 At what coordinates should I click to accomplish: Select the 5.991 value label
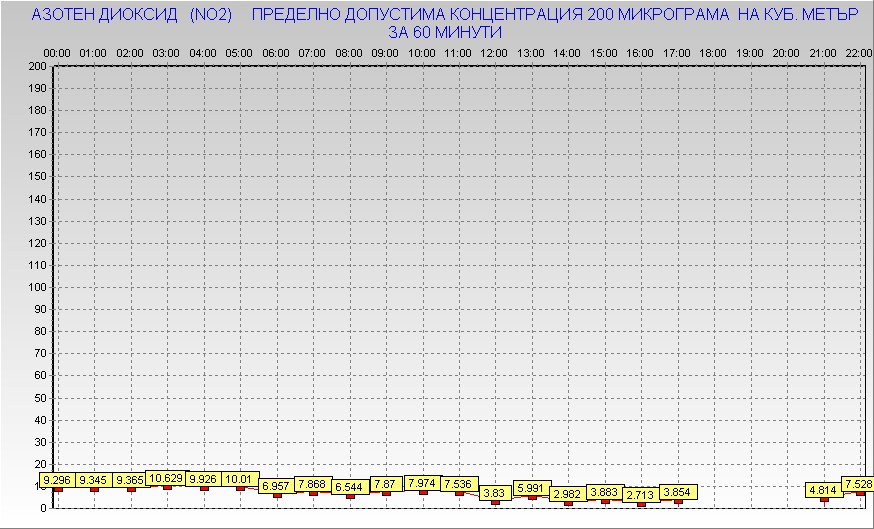pos(531,488)
